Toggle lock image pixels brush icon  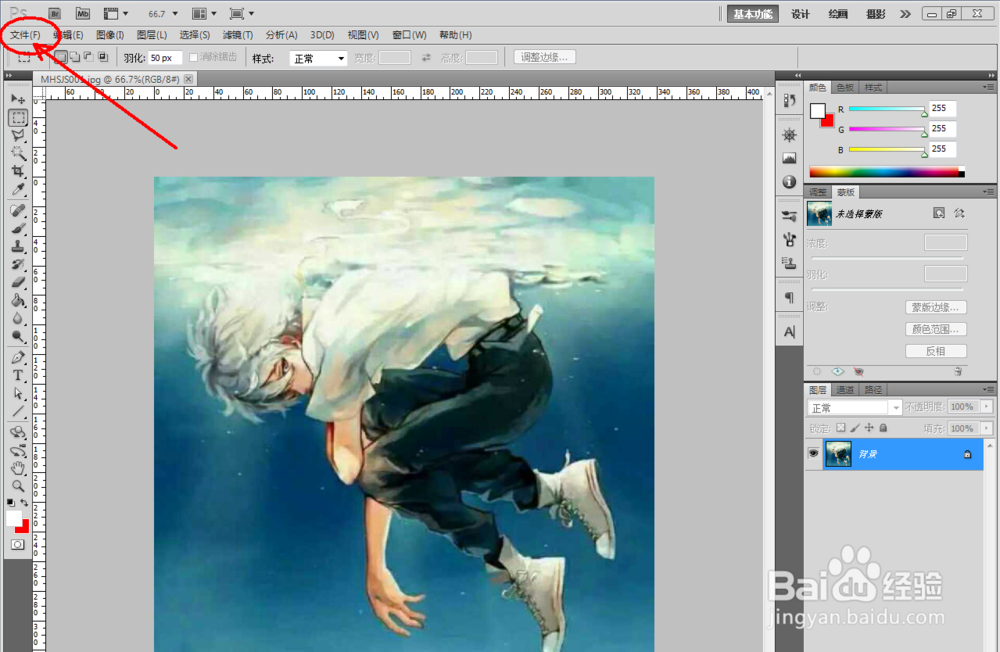pyautogui.click(x=855, y=428)
